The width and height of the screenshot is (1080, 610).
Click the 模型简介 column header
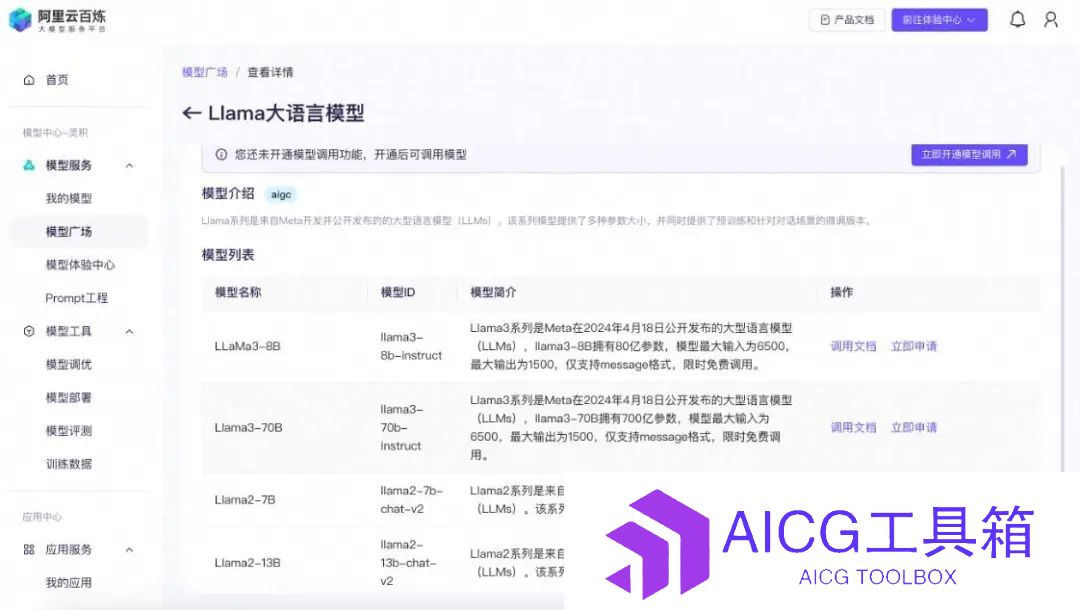point(493,292)
